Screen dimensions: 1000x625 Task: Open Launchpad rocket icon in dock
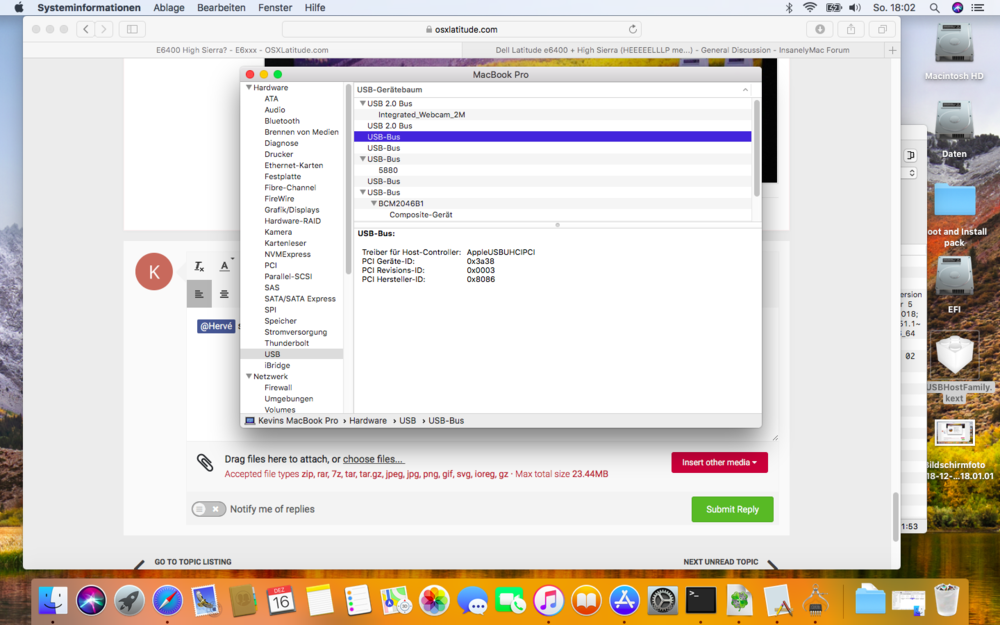[x=129, y=601]
